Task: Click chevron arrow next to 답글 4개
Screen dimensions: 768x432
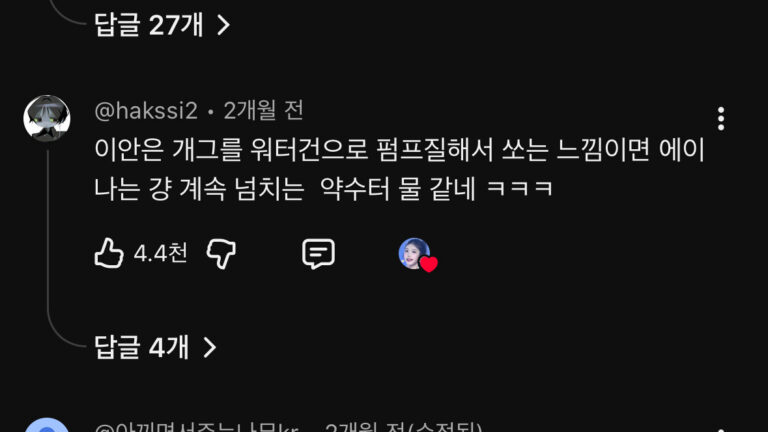Action: (x=210, y=348)
